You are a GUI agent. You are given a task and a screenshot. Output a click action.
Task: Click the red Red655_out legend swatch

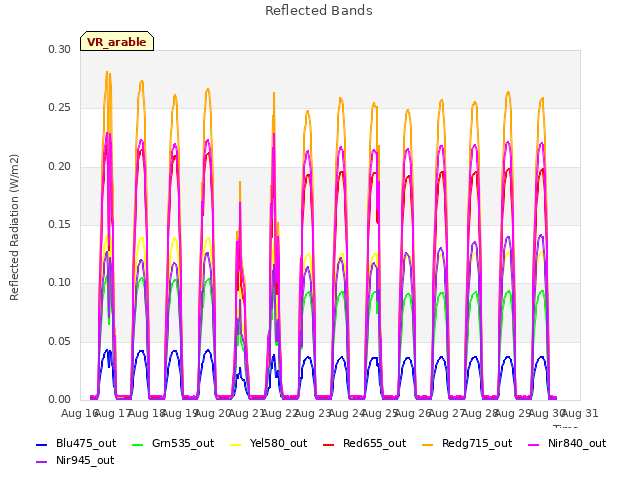tap(329, 444)
